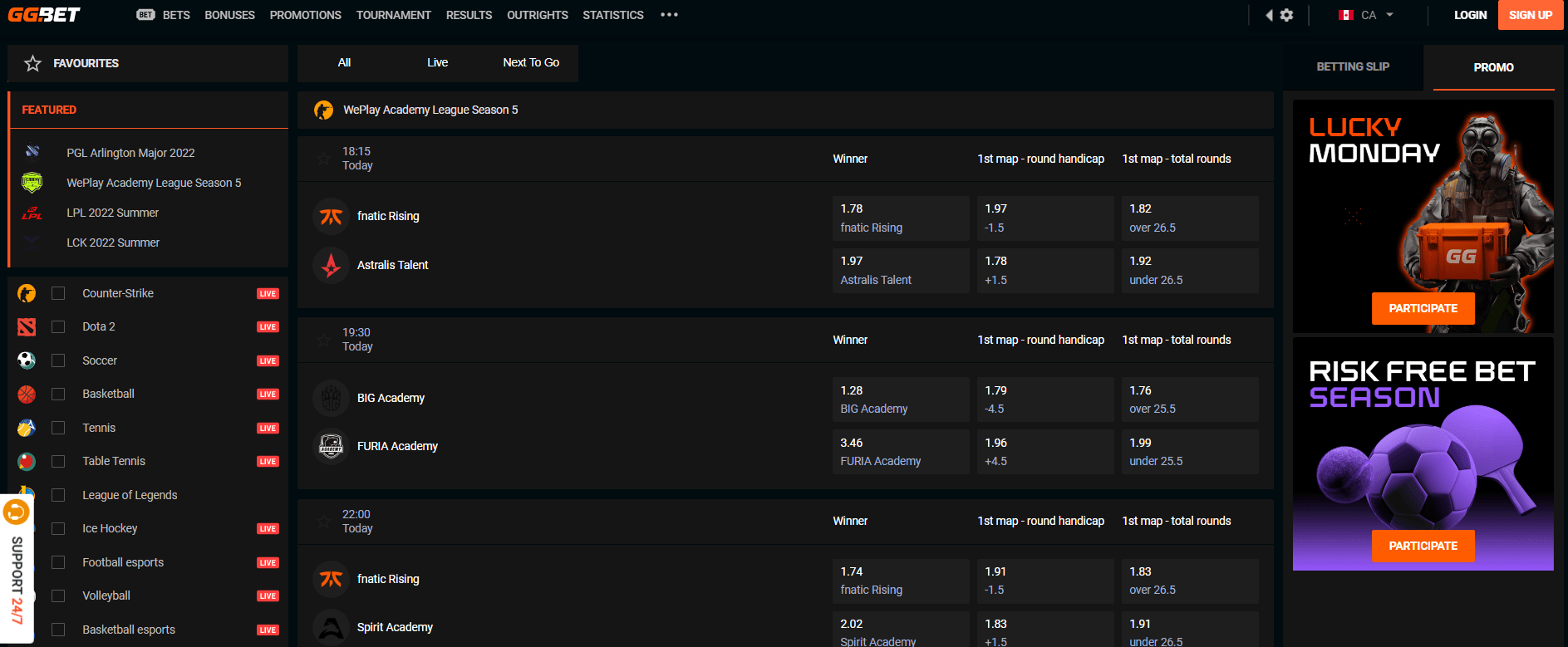
Task: Click the Dota 2 sport icon
Action: (x=27, y=327)
